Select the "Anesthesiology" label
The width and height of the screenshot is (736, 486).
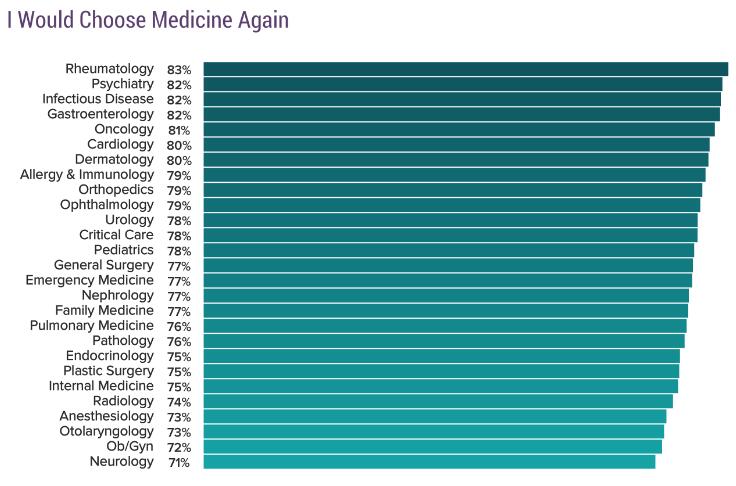106,416
